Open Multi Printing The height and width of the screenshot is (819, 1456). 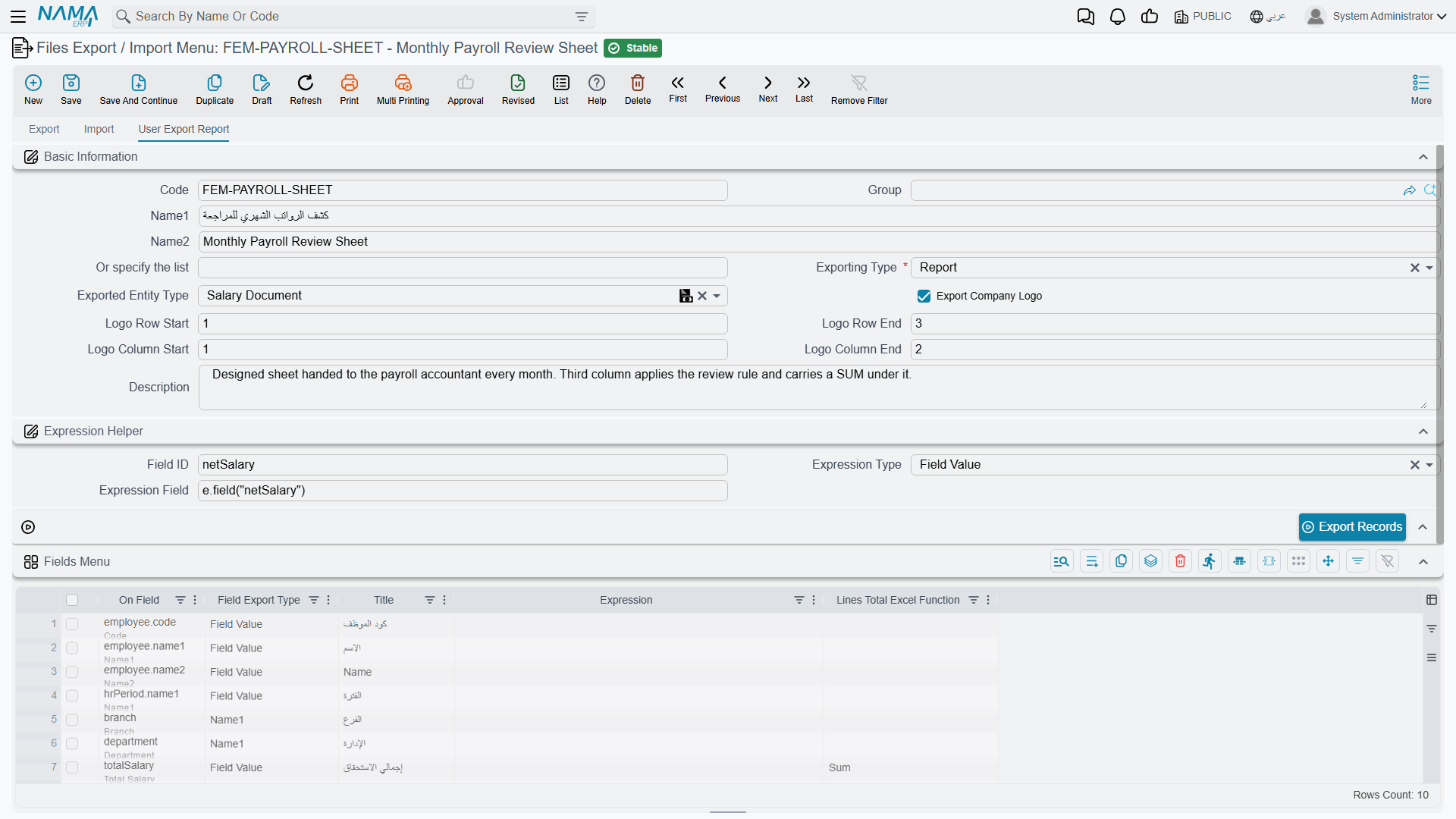[x=403, y=83]
